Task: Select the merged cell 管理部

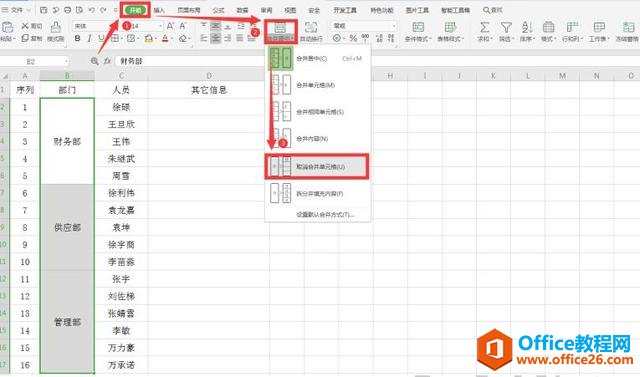Action: tap(67, 322)
